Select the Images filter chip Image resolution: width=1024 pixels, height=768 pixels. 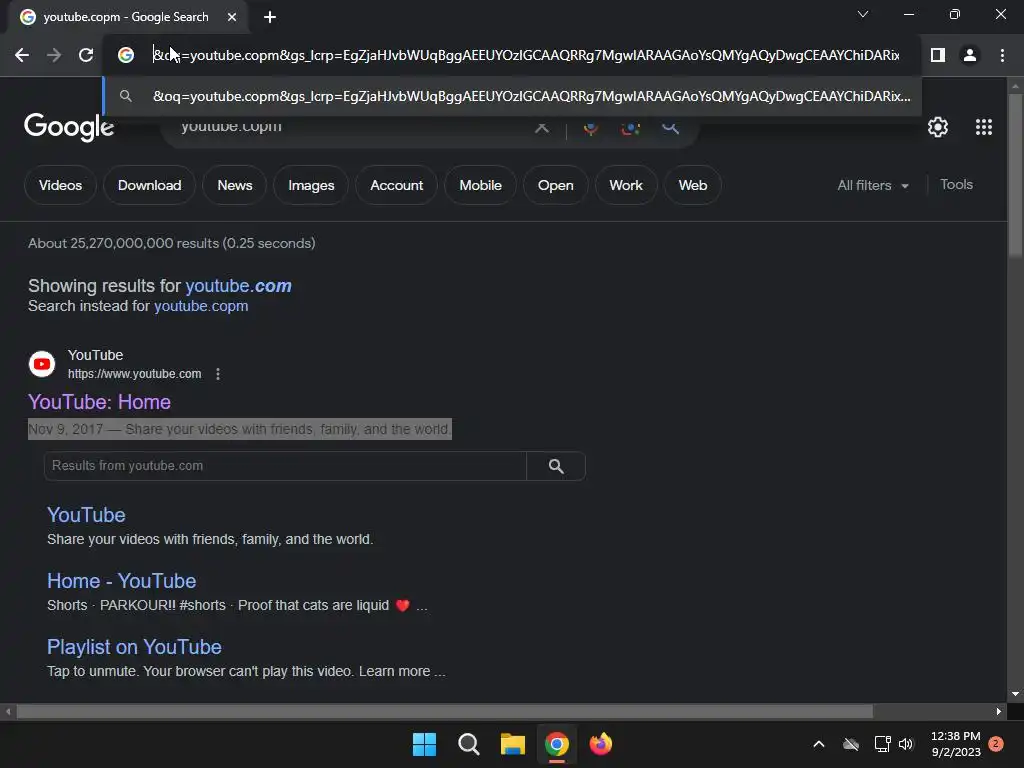tap(311, 185)
